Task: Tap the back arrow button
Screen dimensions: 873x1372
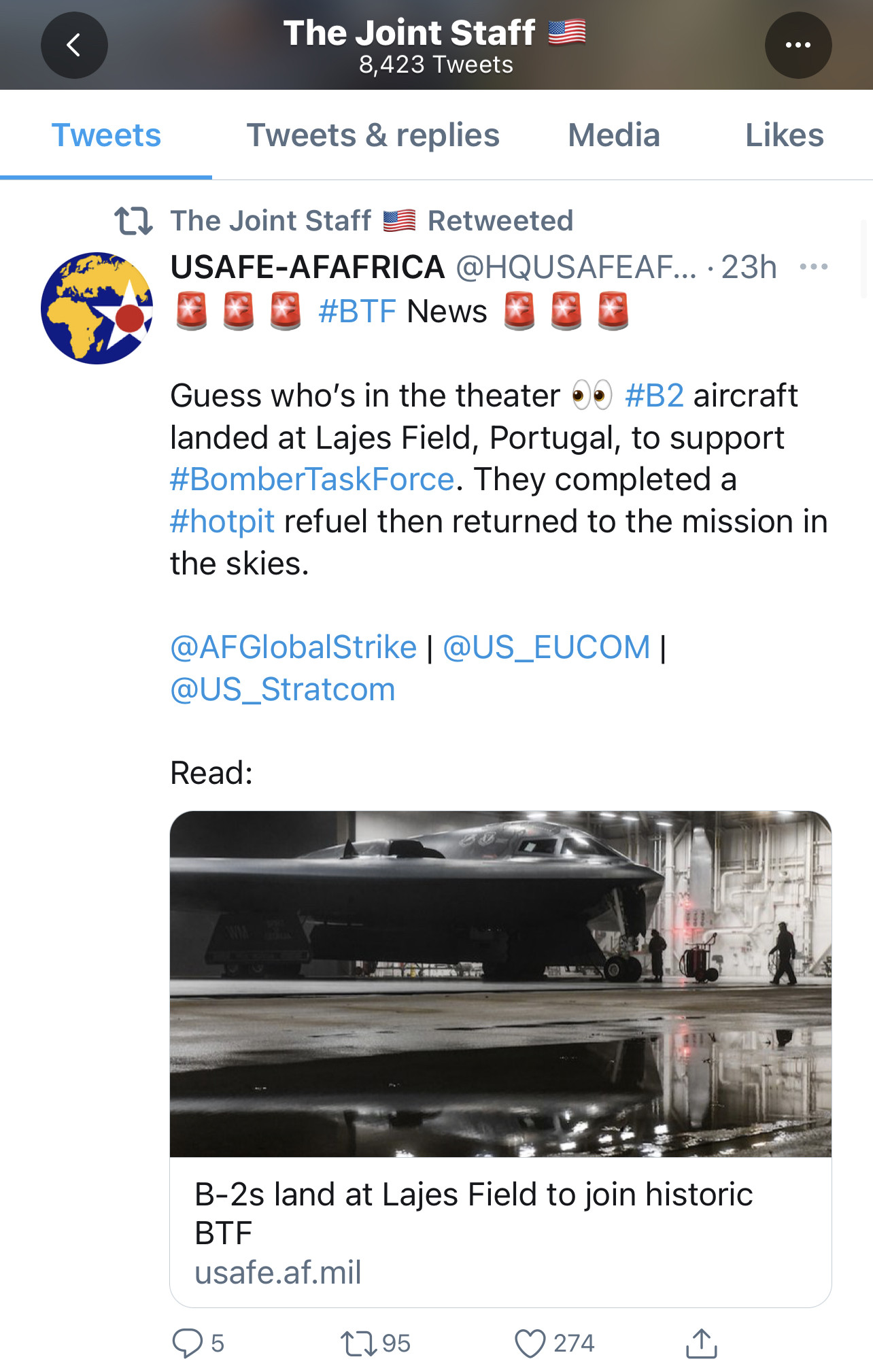Action: tap(74, 45)
